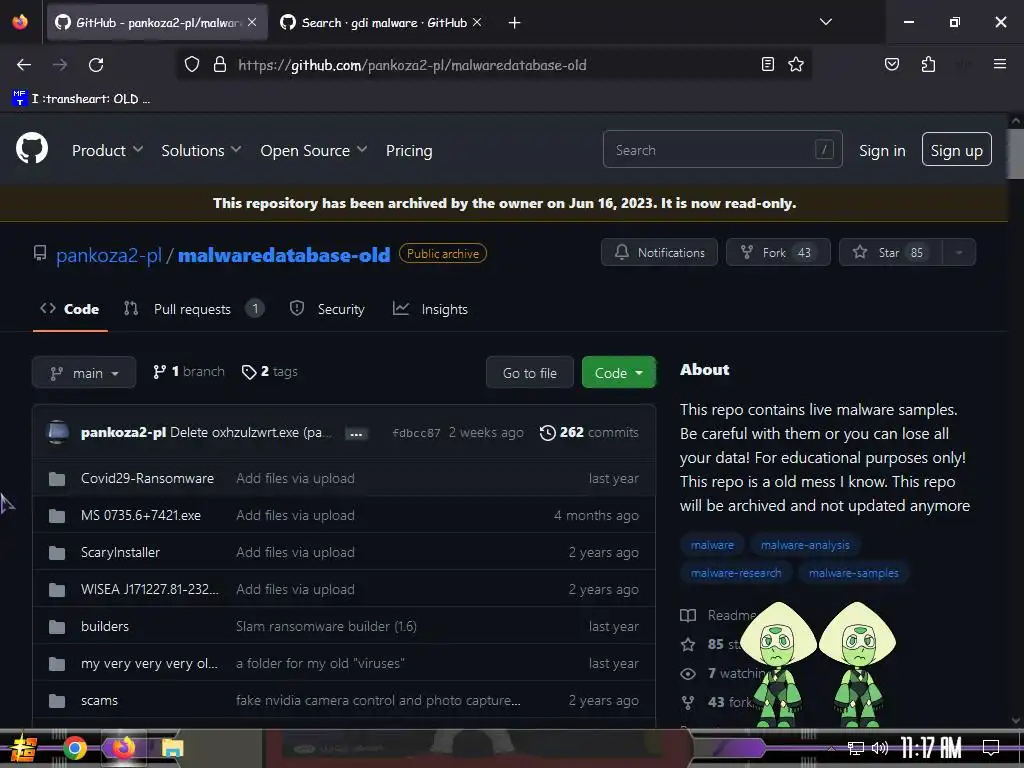Click the Notifications button

click(659, 253)
